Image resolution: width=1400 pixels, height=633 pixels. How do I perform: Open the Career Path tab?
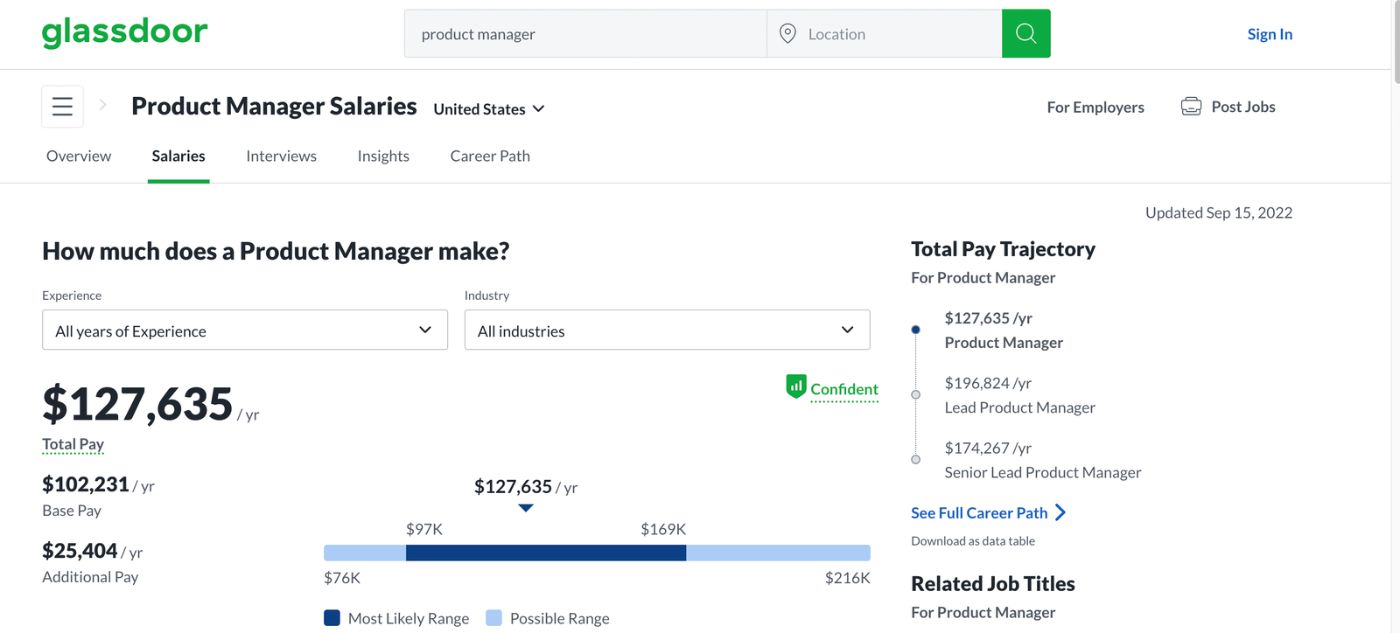pos(489,155)
